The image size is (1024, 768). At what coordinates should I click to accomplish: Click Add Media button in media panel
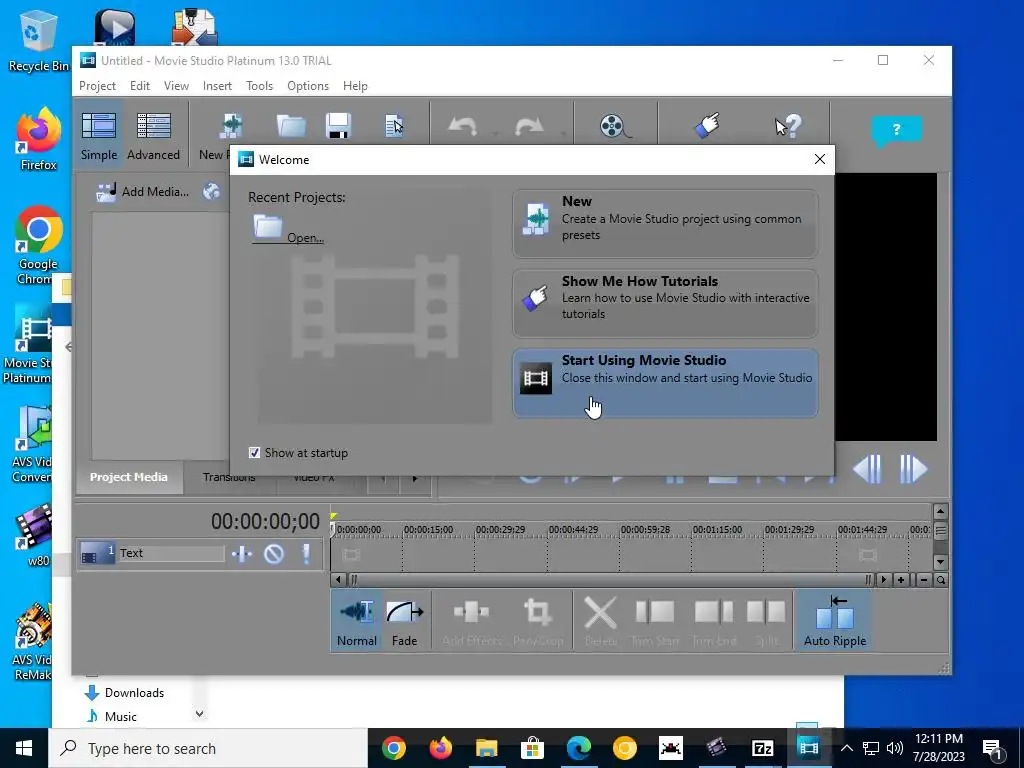(142, 191)
